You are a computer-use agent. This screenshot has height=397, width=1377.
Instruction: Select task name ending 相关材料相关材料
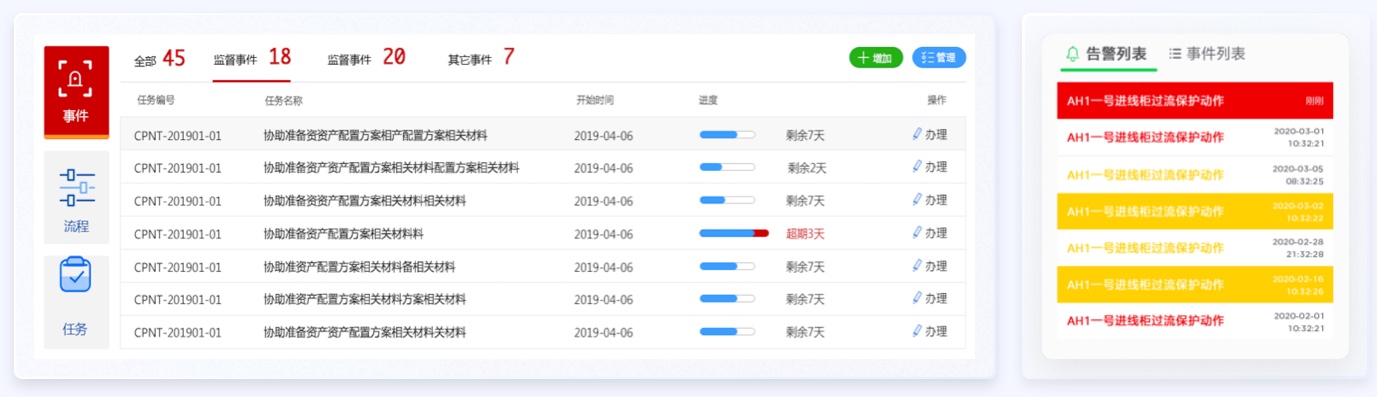click(x=364, y=201)
